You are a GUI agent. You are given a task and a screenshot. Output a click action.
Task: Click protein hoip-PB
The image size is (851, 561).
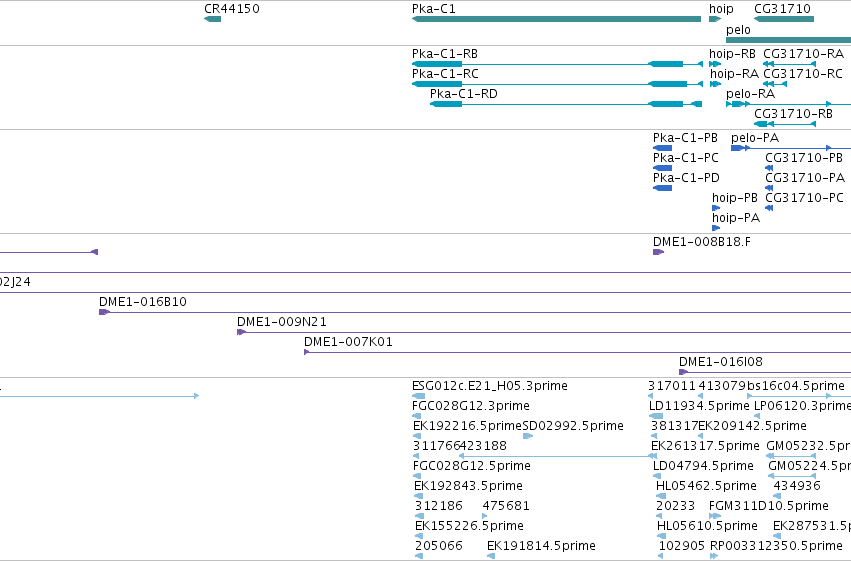716,208
